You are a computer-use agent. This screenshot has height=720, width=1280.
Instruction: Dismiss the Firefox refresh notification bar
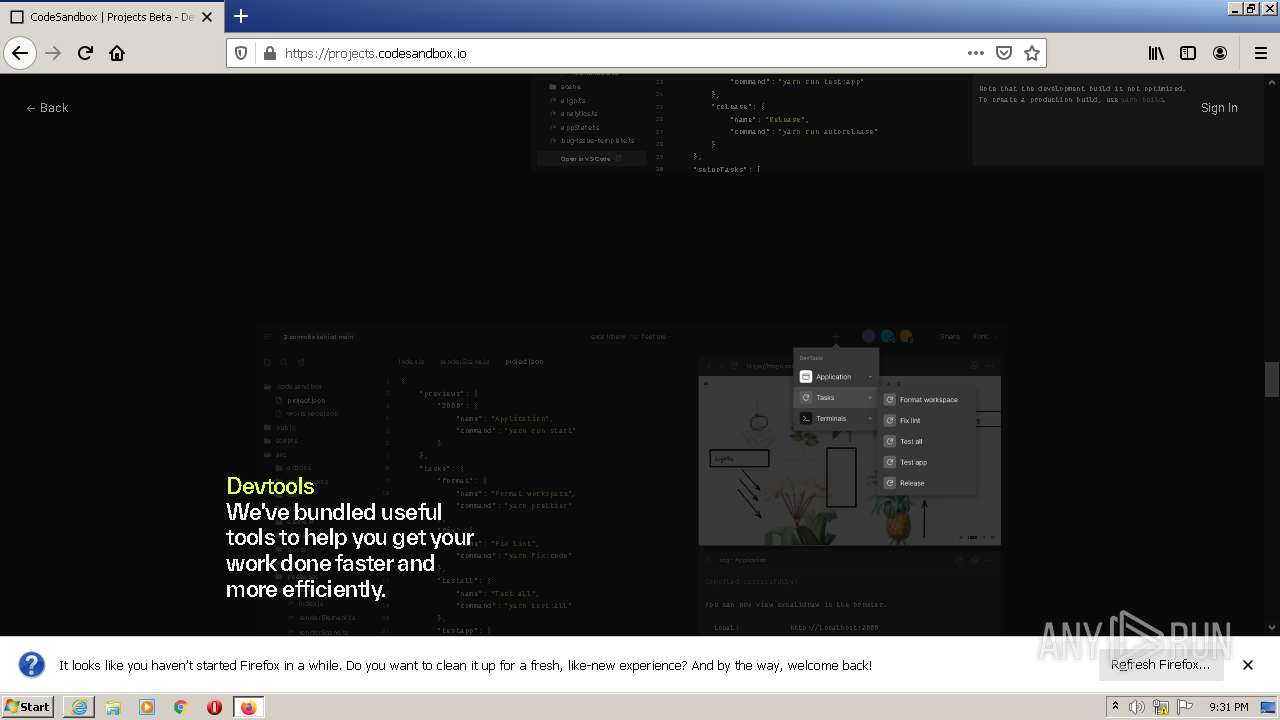(1248, 665)
